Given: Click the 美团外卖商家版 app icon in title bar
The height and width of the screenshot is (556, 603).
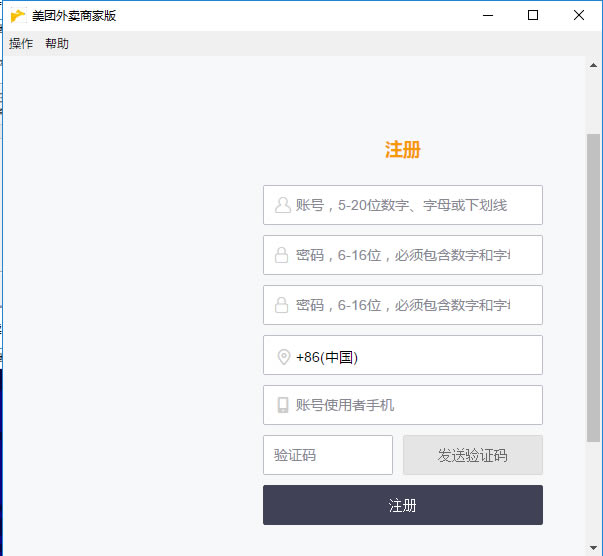Looking at the screenshot, I should click(18, 15).
